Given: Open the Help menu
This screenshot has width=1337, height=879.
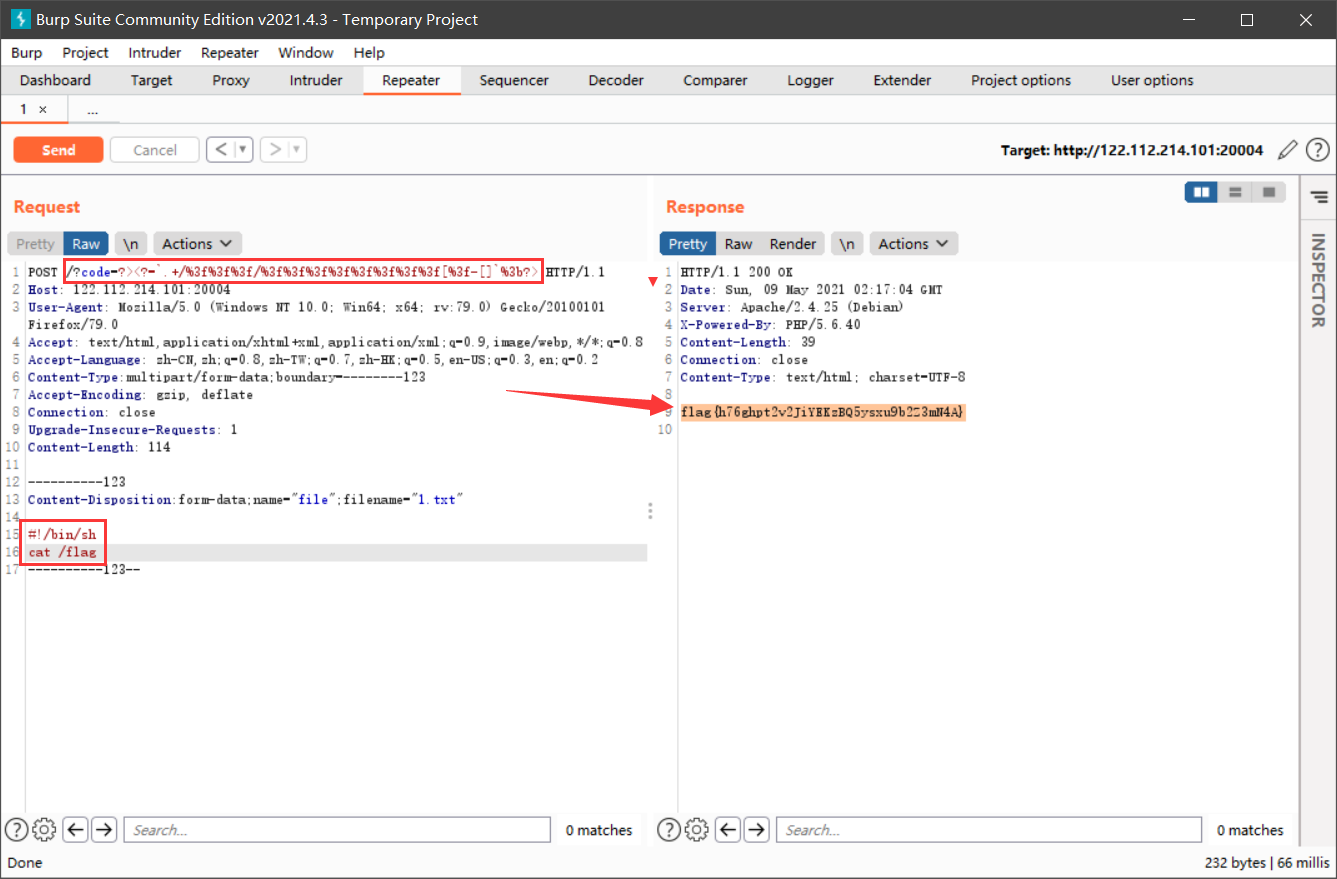Looking at the screenshot, I should 369,52.
